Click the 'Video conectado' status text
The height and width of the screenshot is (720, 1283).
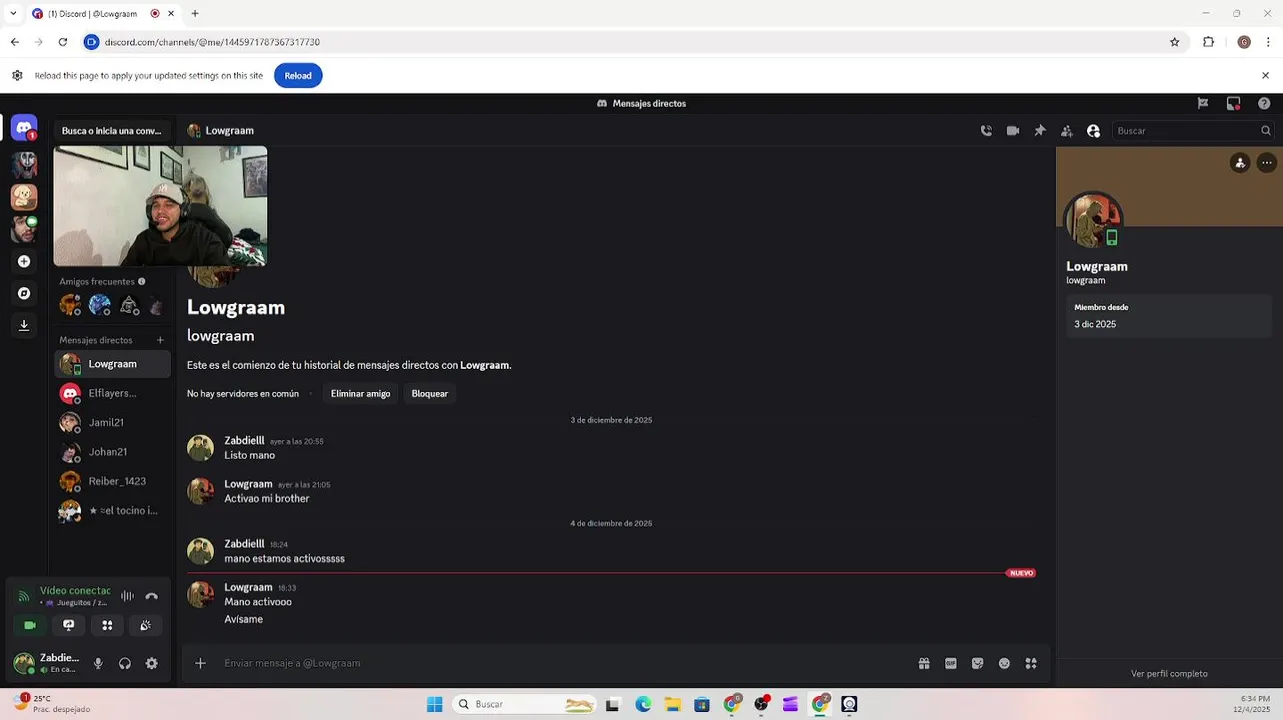tap(75, 591)
